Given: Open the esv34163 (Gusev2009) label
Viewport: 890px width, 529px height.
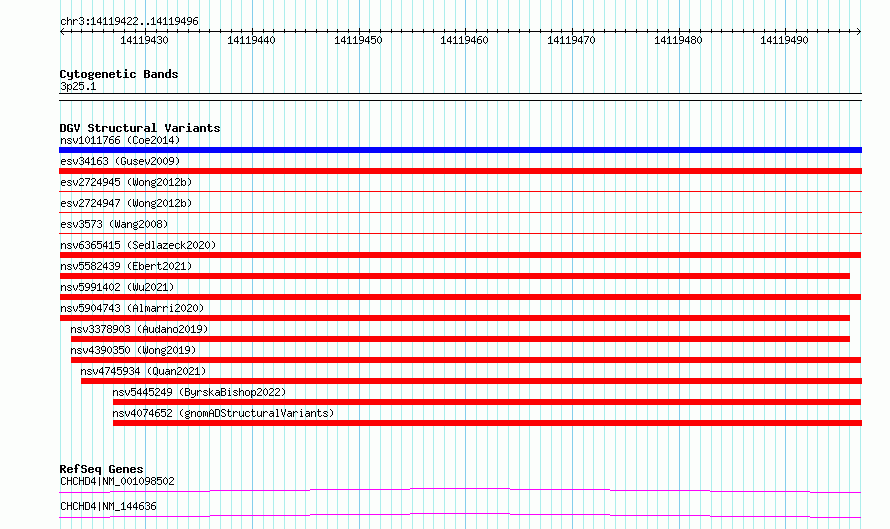Looking at the screenshot, I should pos(120,161).
